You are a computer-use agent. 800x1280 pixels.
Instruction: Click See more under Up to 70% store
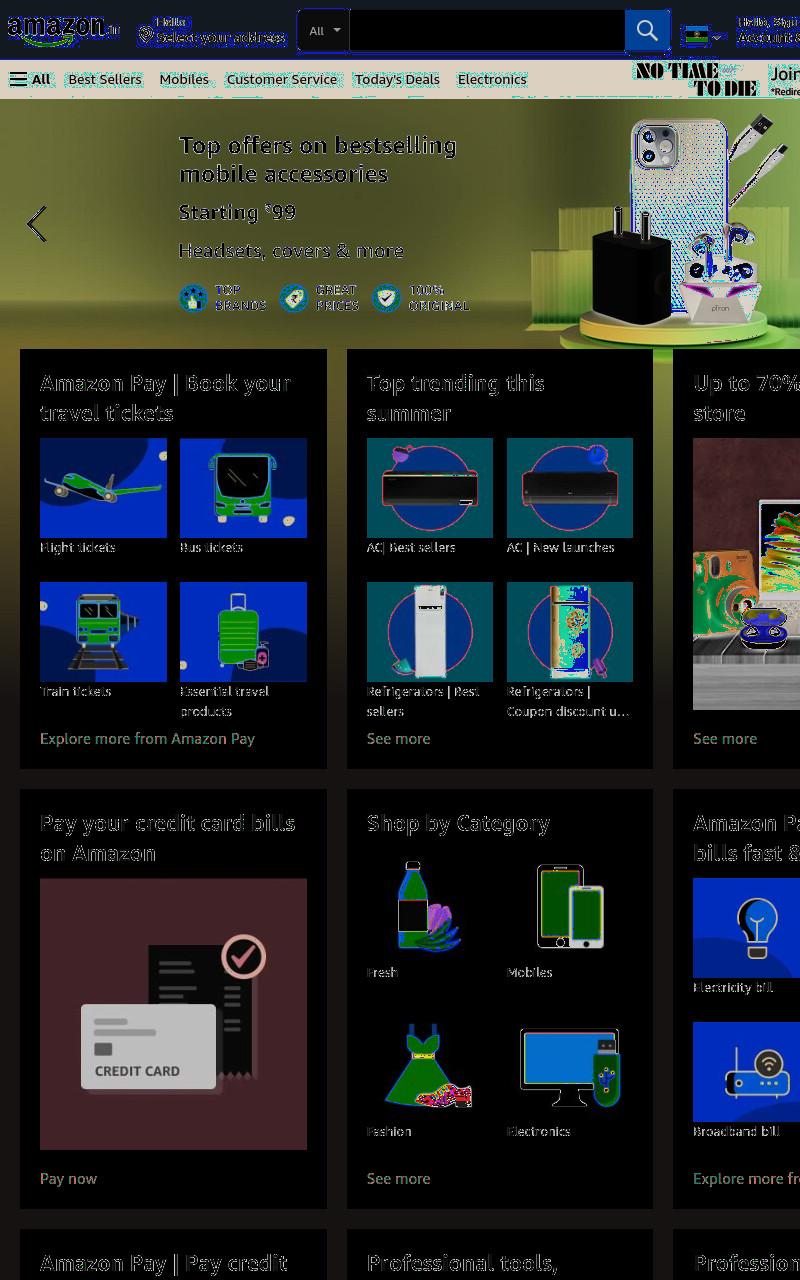[725, 739]
